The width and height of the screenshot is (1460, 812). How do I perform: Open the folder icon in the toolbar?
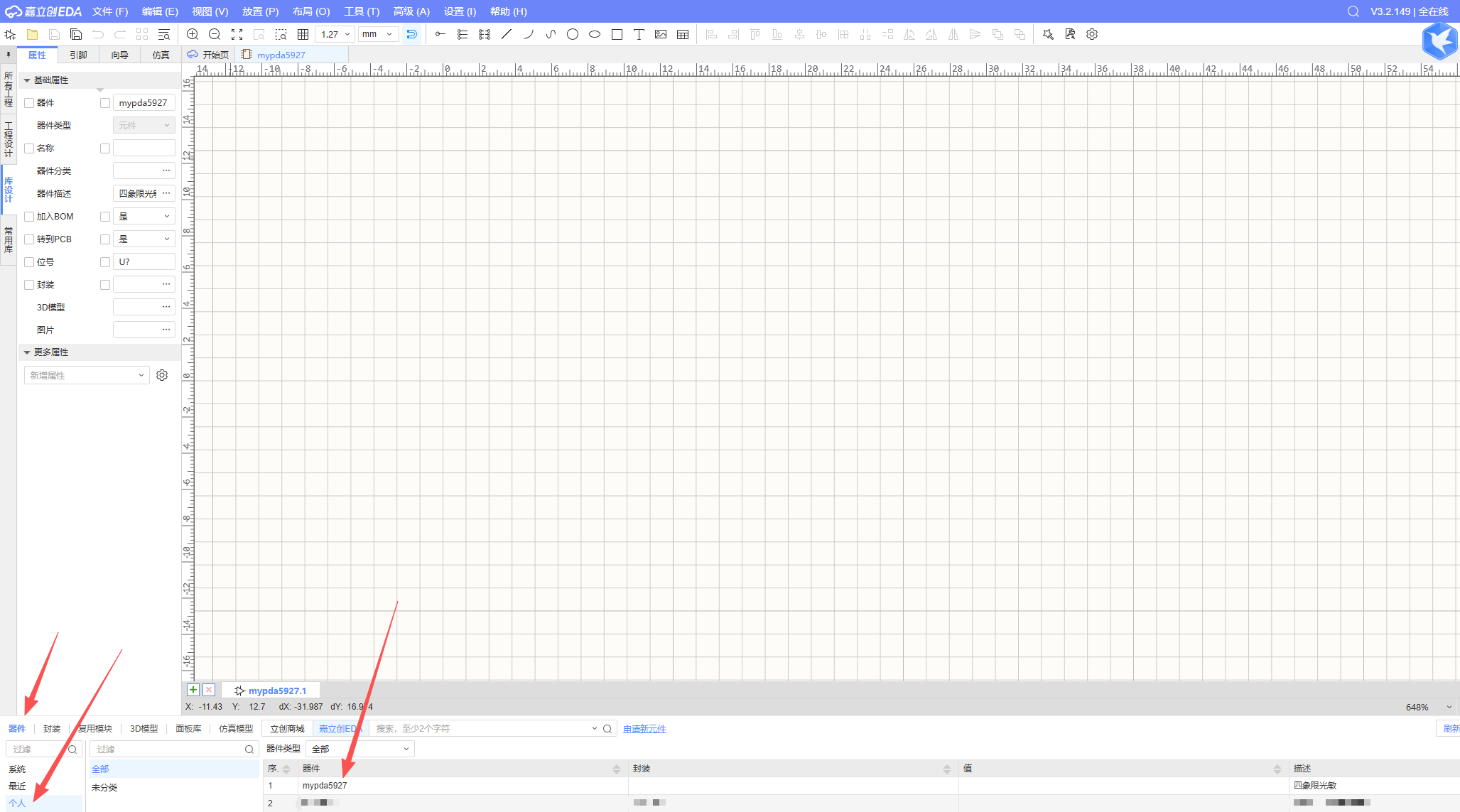pos(32,34)
